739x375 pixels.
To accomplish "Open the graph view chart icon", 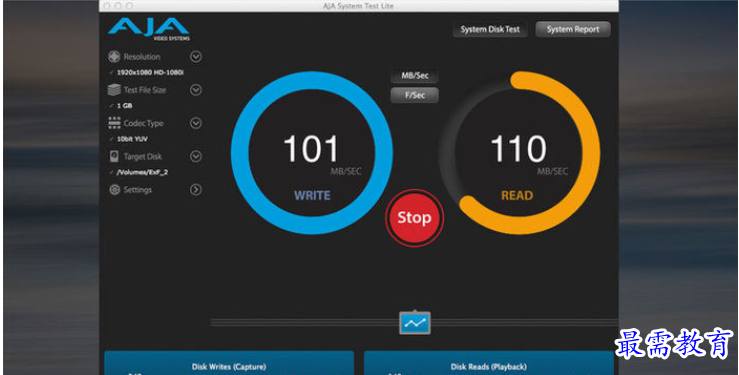I will point(415,323).
